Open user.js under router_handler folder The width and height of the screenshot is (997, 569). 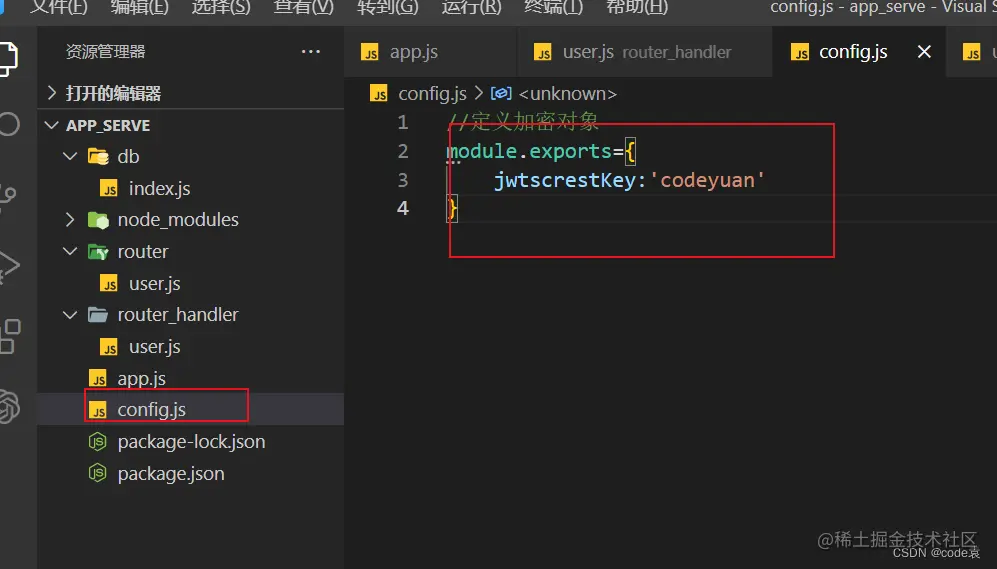click(x=155, y=347)
